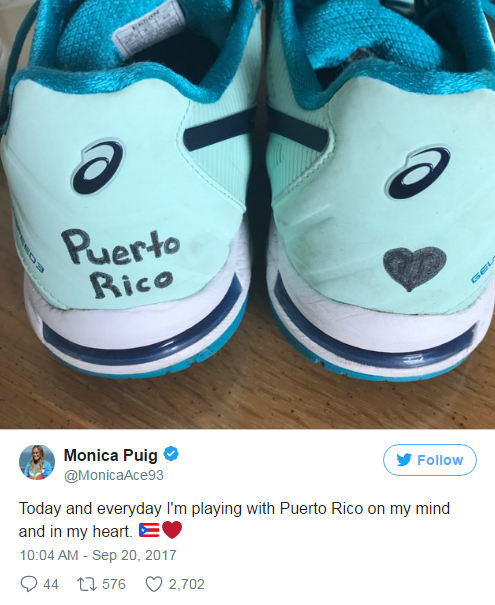Click the retweet count 576

[x=114, y=584]
